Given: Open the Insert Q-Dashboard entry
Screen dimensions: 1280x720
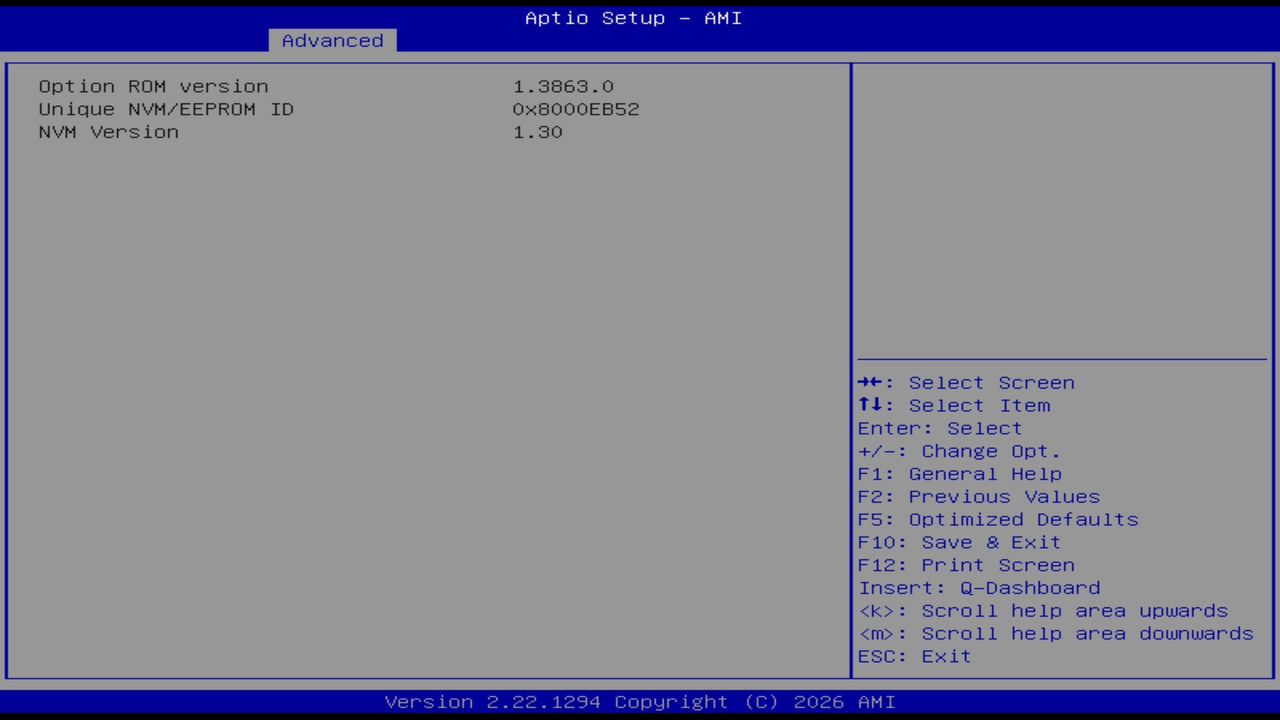Looking at the screenshot, I should click(978, 588).
